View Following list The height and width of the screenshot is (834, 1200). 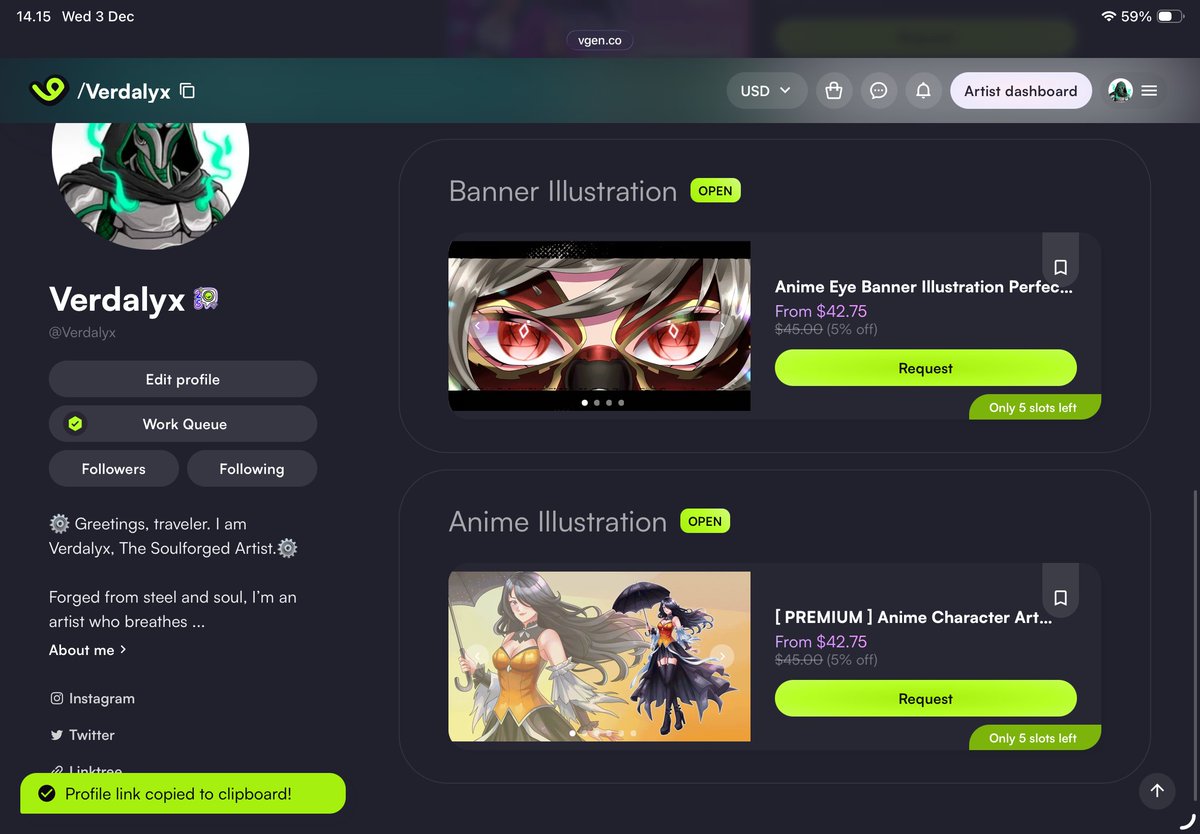click(x=252, y=469)
